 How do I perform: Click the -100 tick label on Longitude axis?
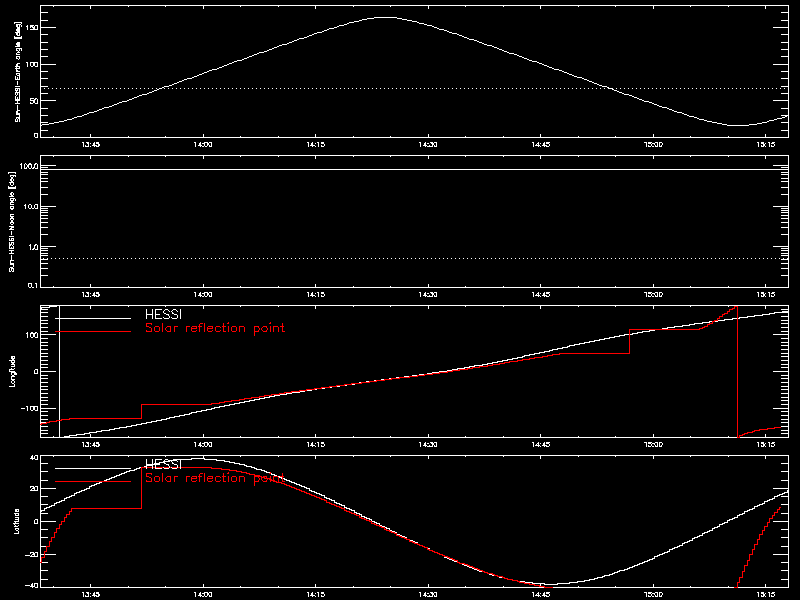point(30,408)
